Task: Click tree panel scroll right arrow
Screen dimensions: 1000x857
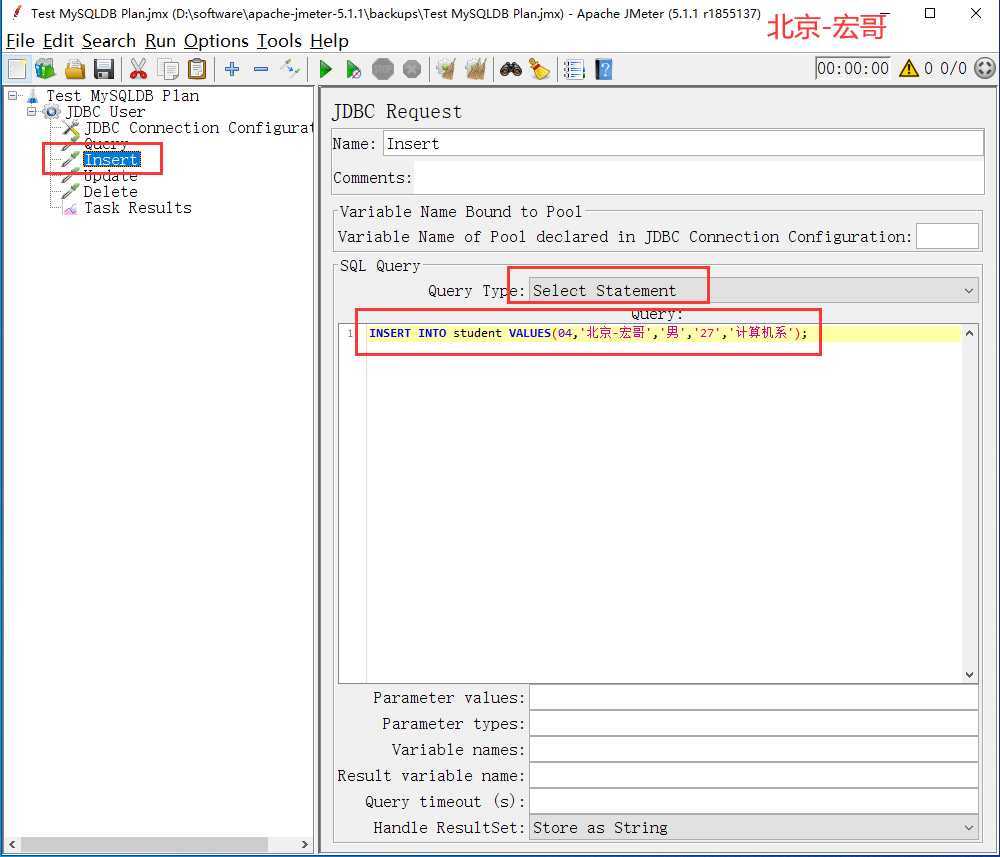Action: point(304,844)
